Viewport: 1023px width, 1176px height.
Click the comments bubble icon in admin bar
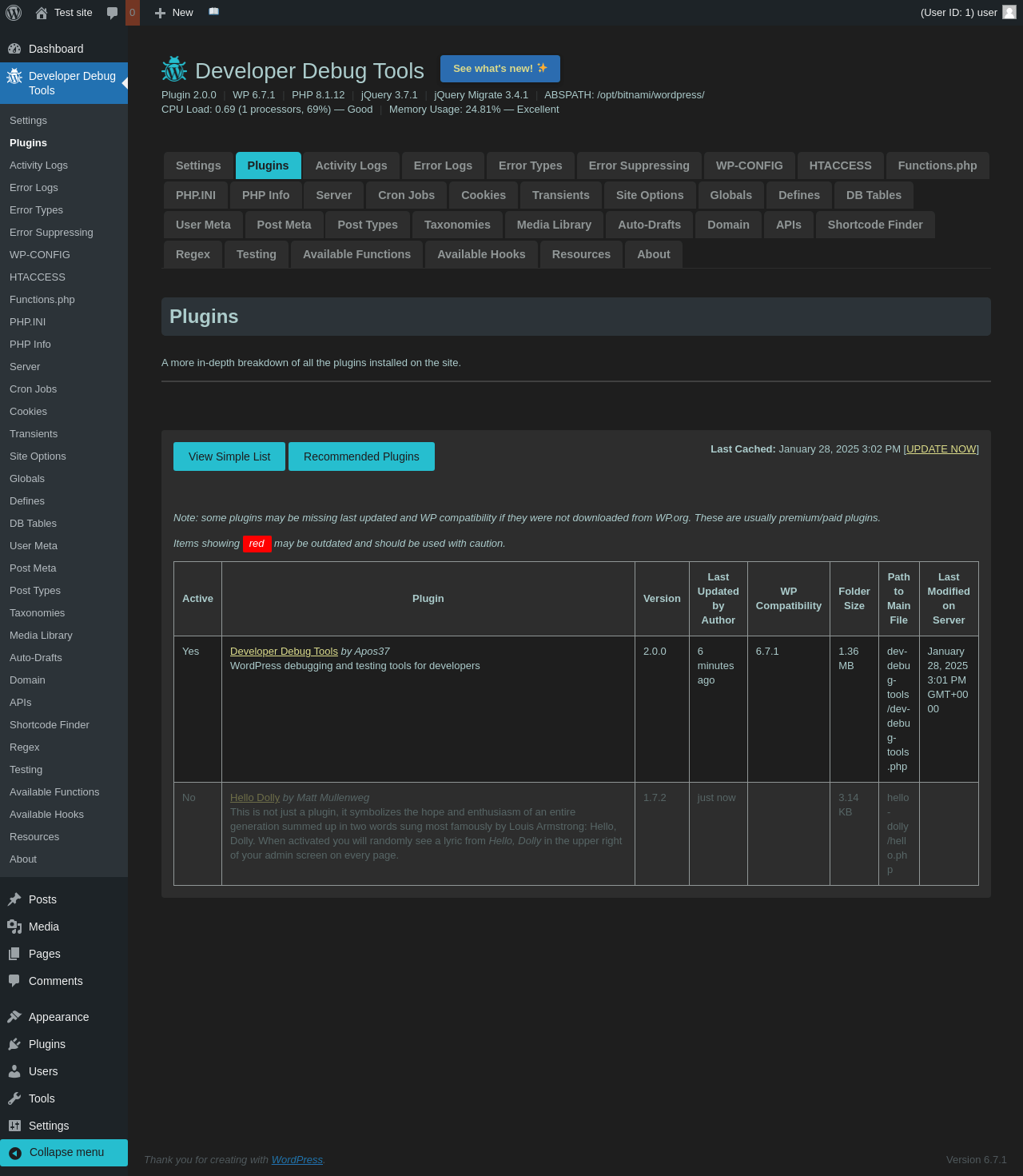pos(113,13)
